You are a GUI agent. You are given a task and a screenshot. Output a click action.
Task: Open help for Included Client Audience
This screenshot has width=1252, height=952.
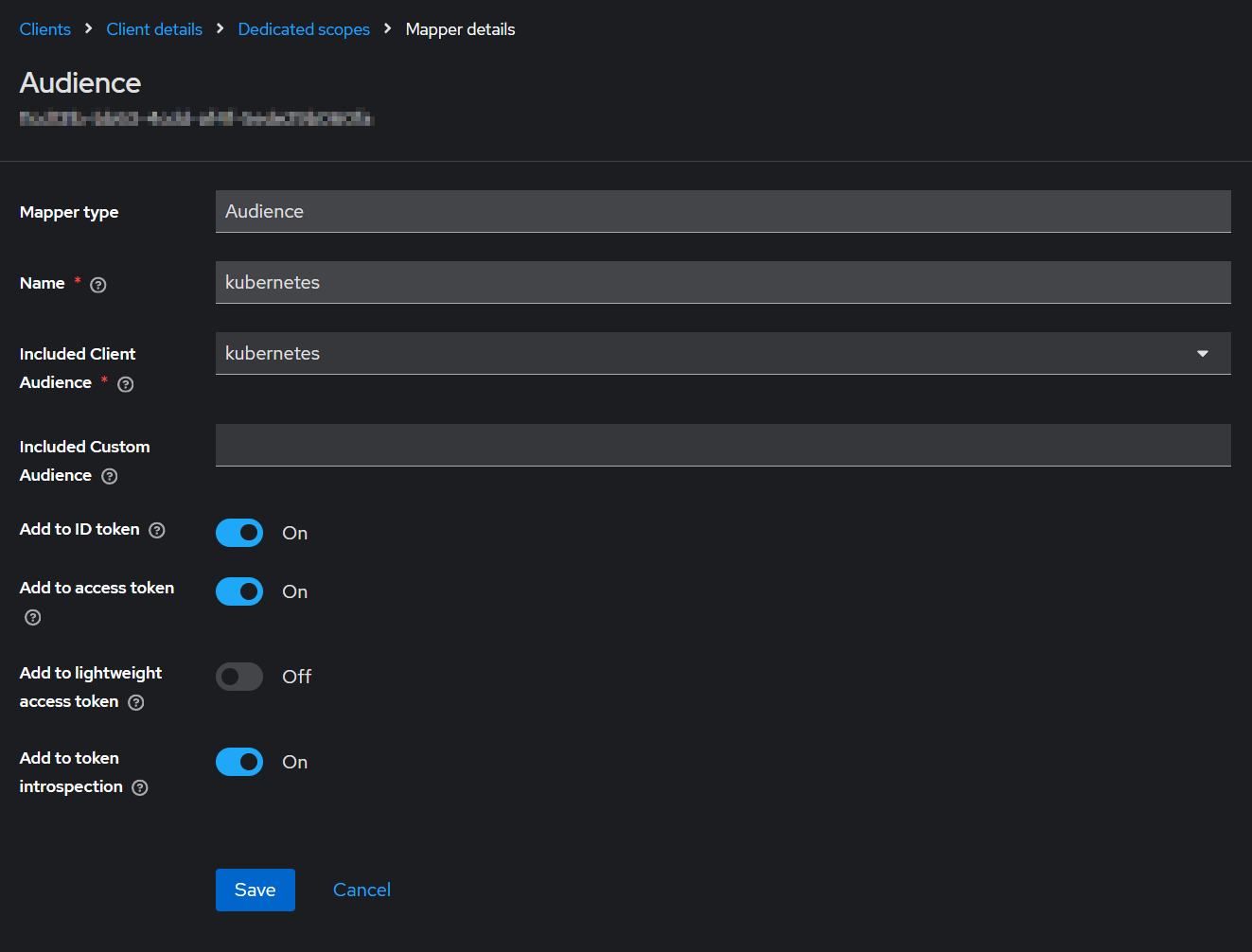click(126, 384)
